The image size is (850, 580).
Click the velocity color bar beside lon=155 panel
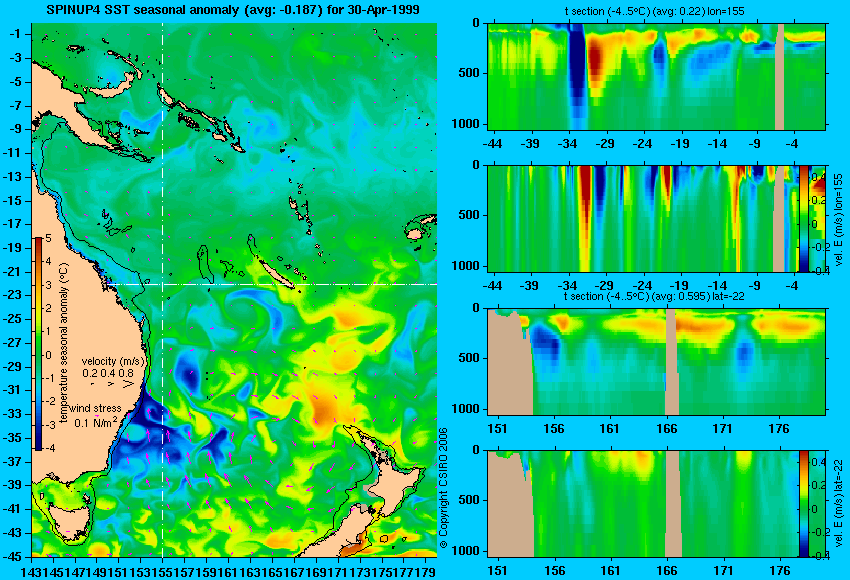(804, 218)
